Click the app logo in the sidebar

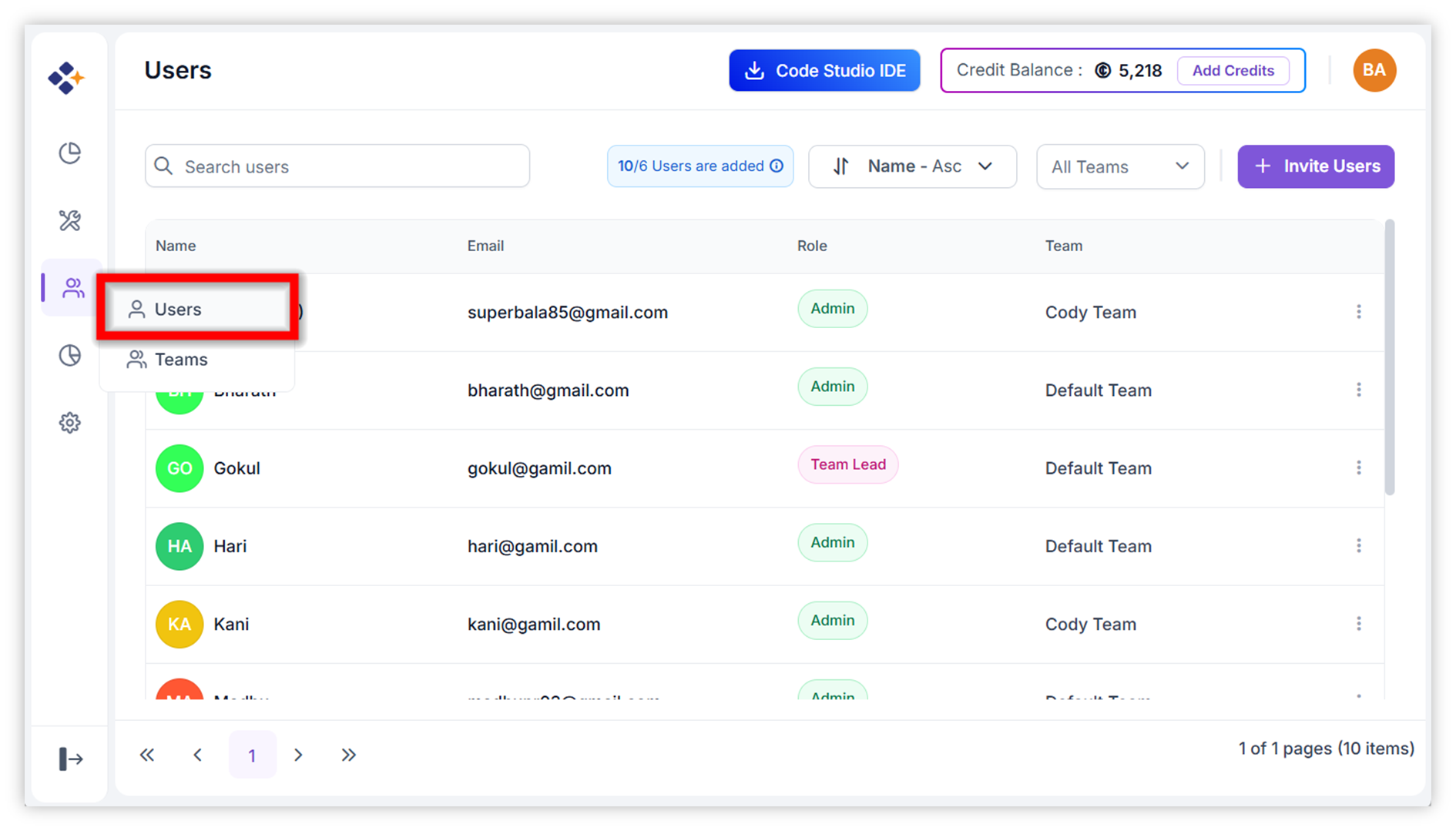pos(66,78)
